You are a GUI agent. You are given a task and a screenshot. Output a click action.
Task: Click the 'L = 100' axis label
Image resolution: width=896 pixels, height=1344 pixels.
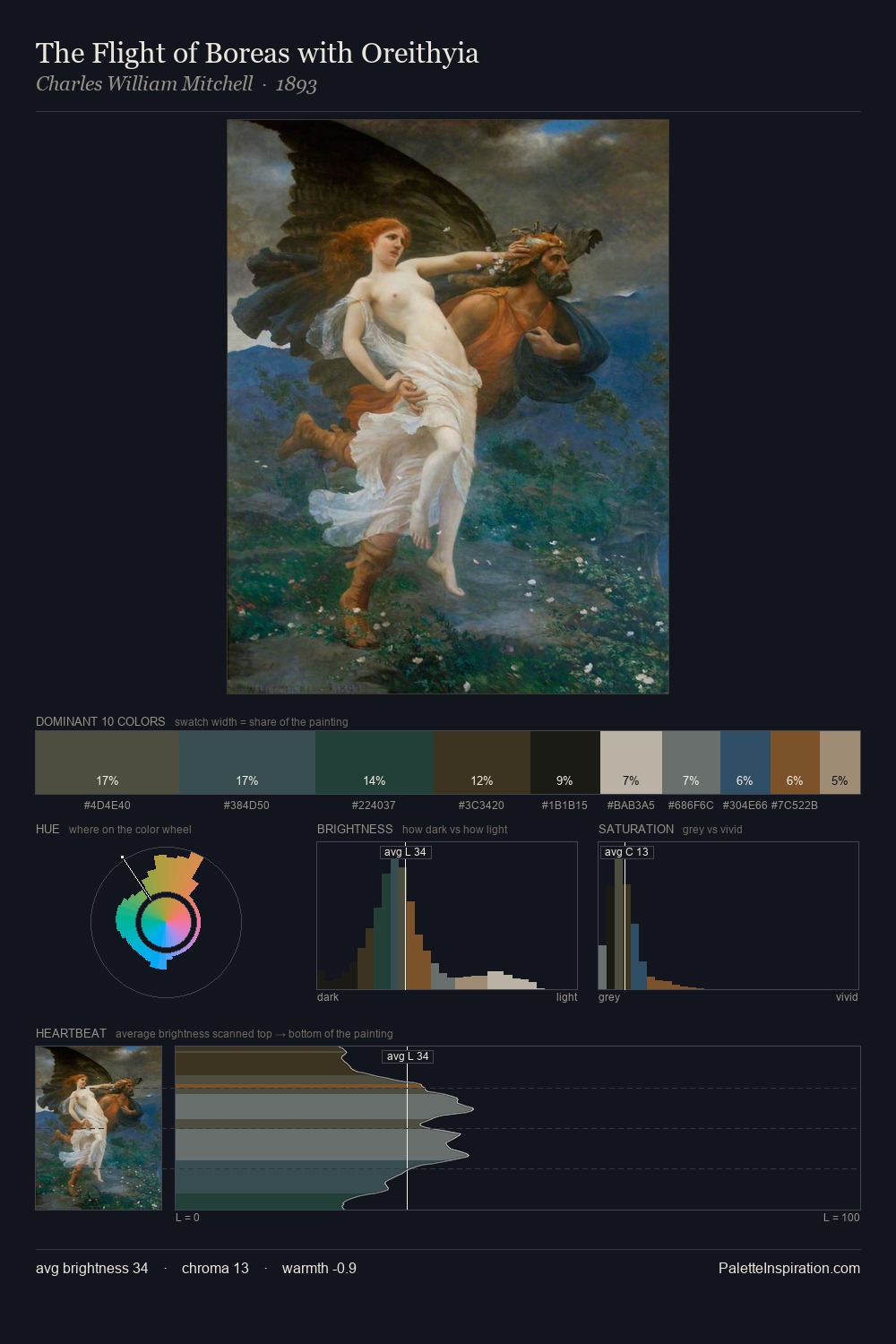(841, 1218)
